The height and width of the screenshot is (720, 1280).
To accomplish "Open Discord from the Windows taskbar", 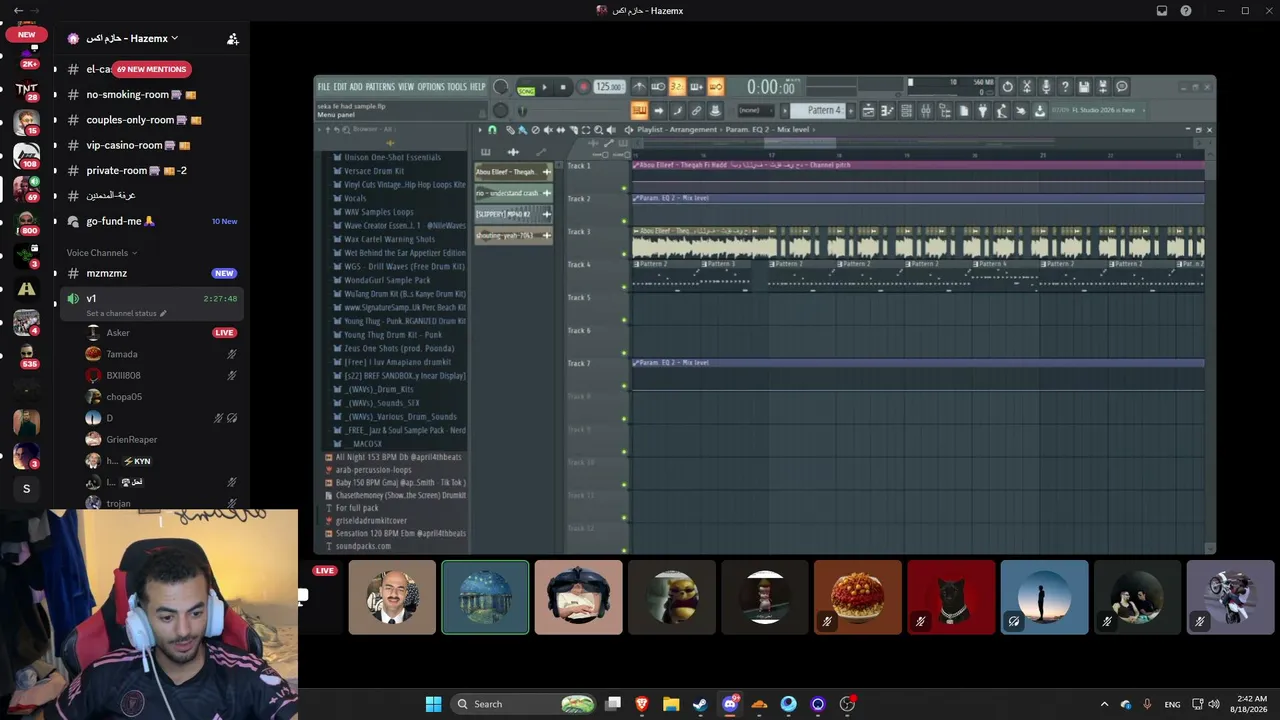I will [x=730, y=704].
